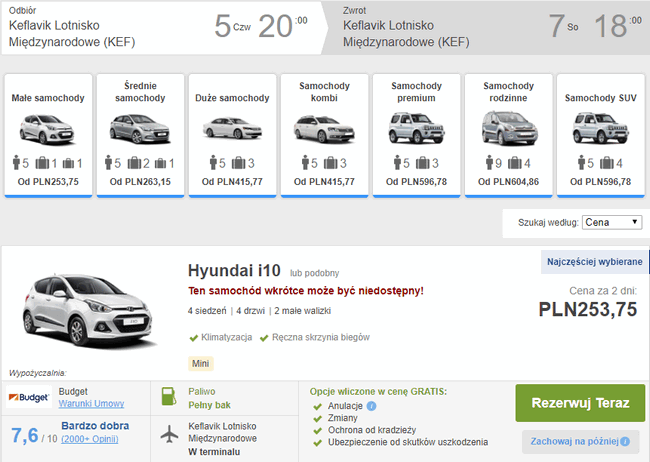Select the Duże samochody category tab

point(232,135)
